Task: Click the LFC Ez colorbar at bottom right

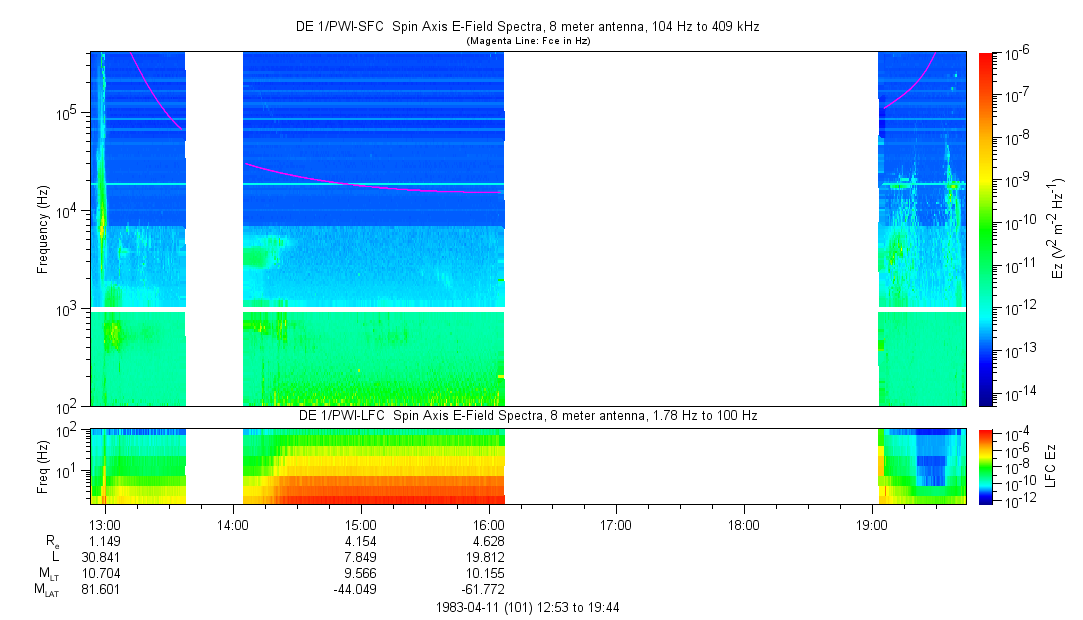Action: click(986, 466)
